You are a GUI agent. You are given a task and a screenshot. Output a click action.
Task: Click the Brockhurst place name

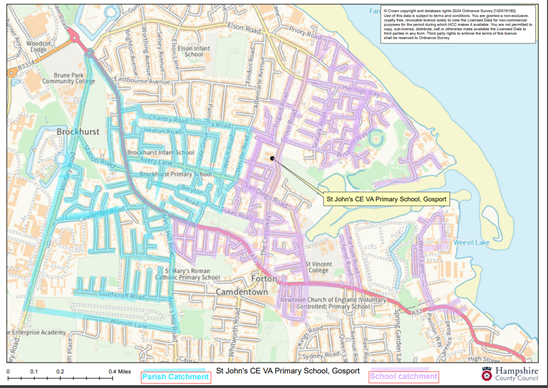coord(78,132)
